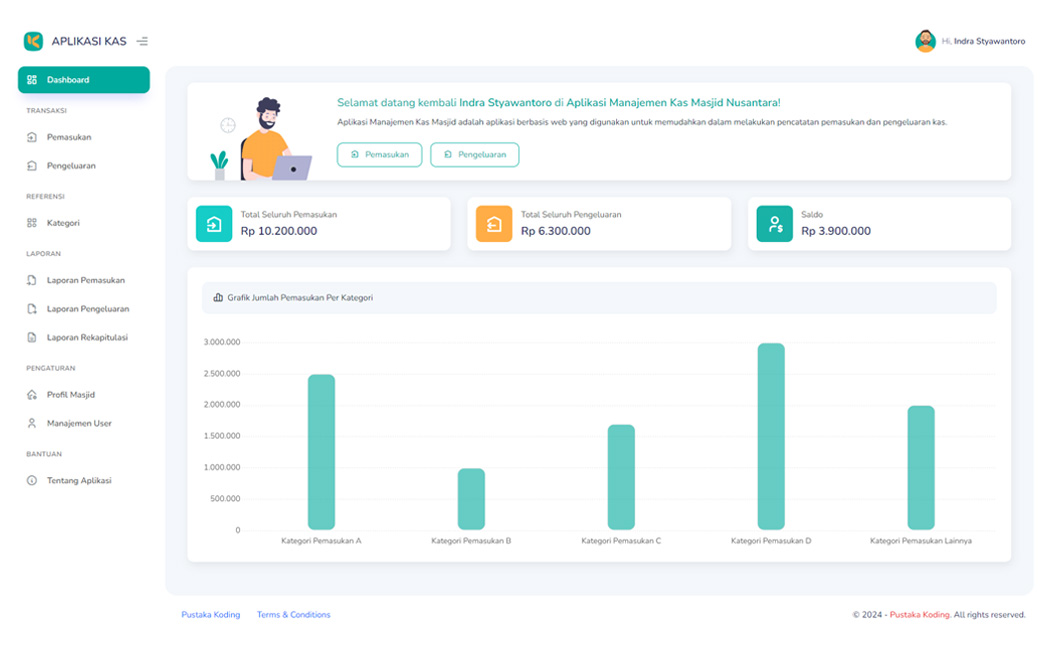Click the bar chart icon beside Grafik title

[218, 297]
